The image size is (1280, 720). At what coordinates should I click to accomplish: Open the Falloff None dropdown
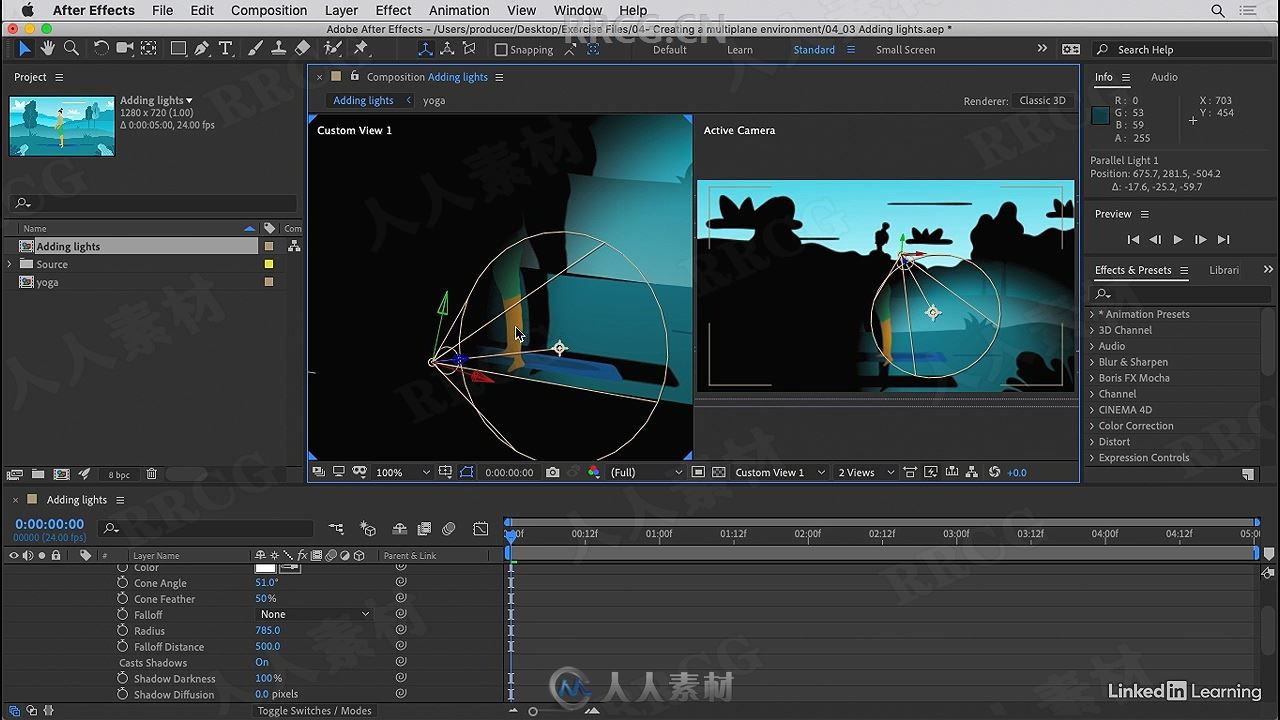click(x=314, y=614)
